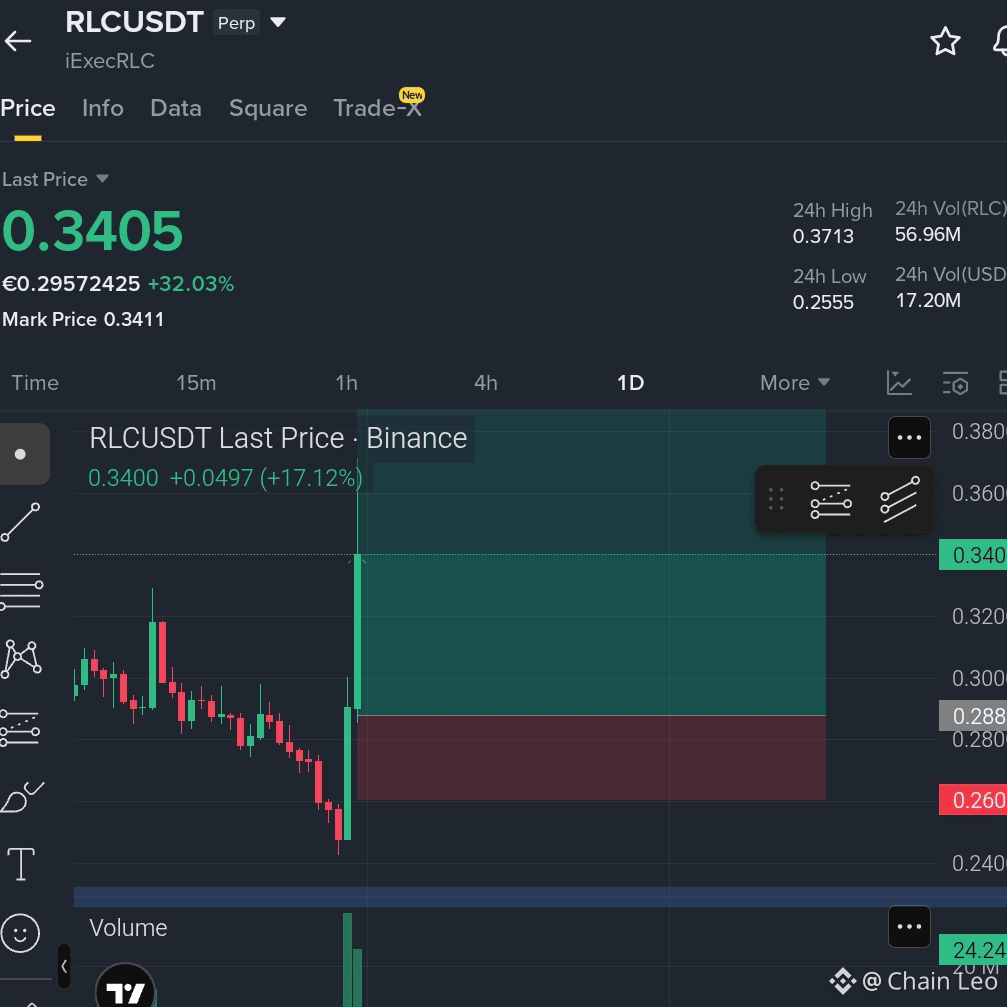Click the red stop-loss zone of position
Screen dimensions: 1007x1007
point(591,758)
